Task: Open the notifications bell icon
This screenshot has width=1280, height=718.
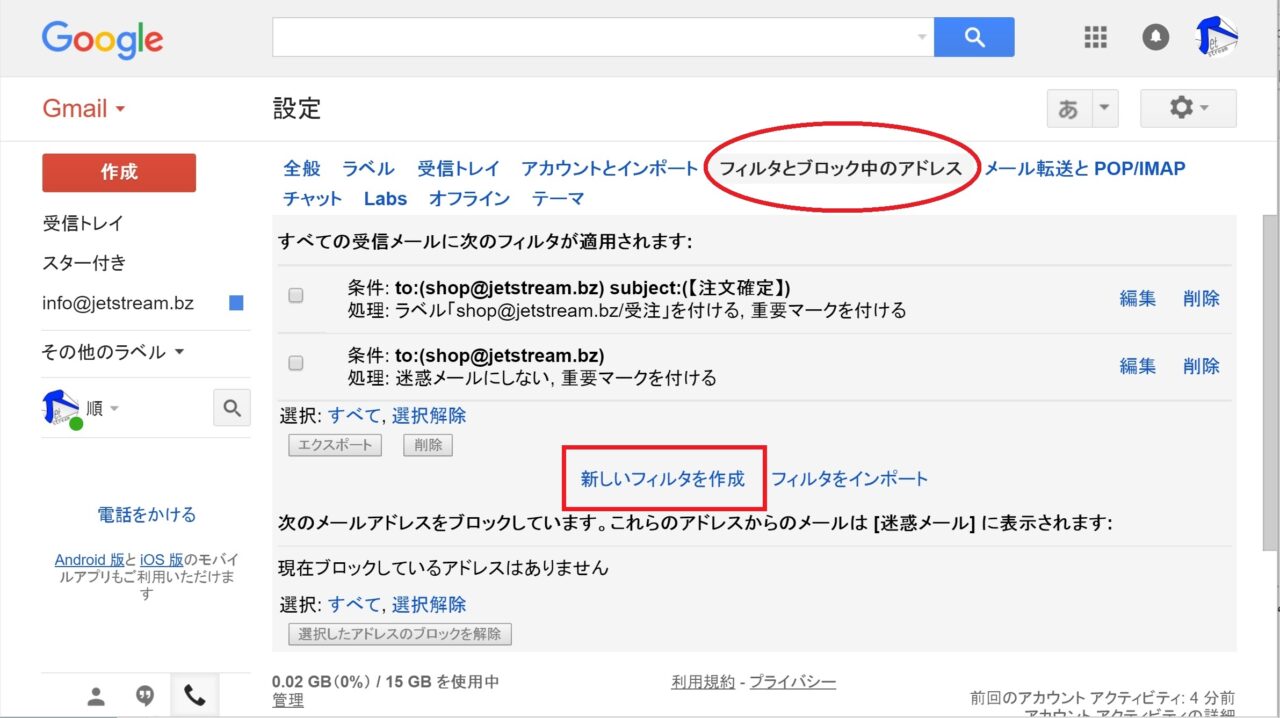Action: 1156,38
